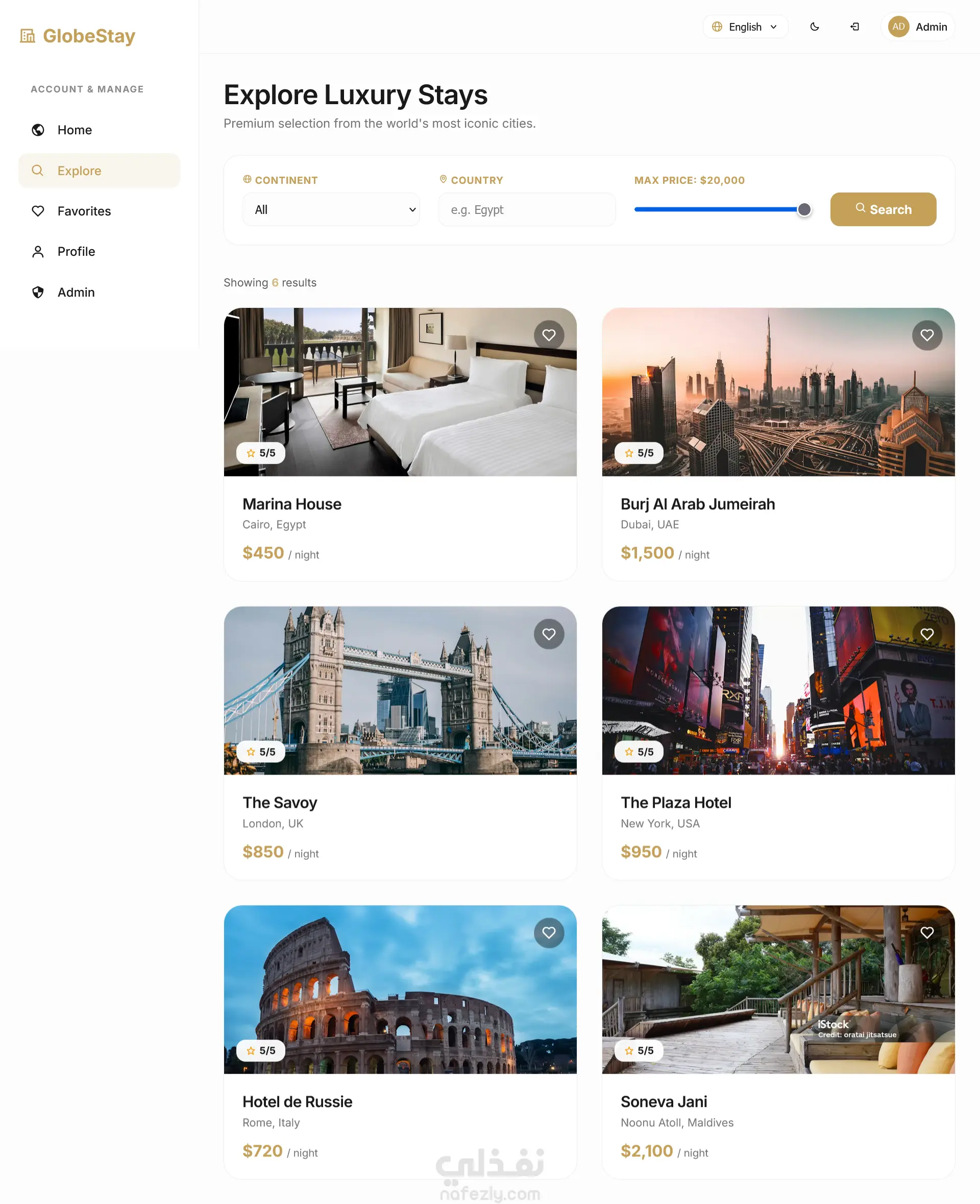The height and width of the screenshot is (1204, 980).
Task: Click the globe icon next to Home
Action: [x=38, y=130]
